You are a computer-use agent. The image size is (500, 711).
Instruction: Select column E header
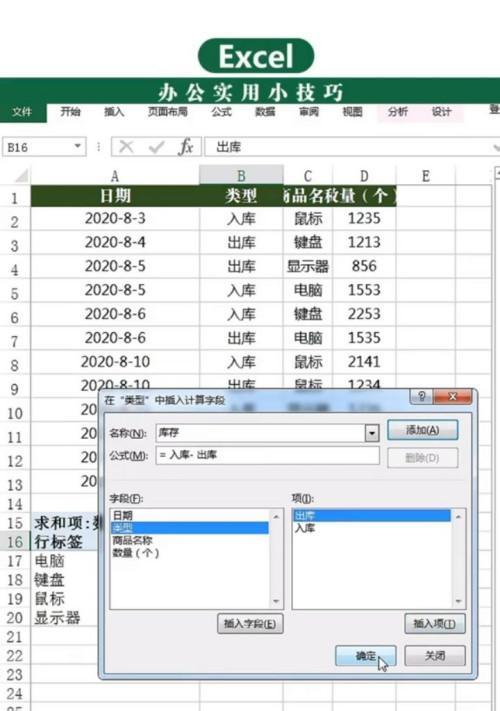426,176
